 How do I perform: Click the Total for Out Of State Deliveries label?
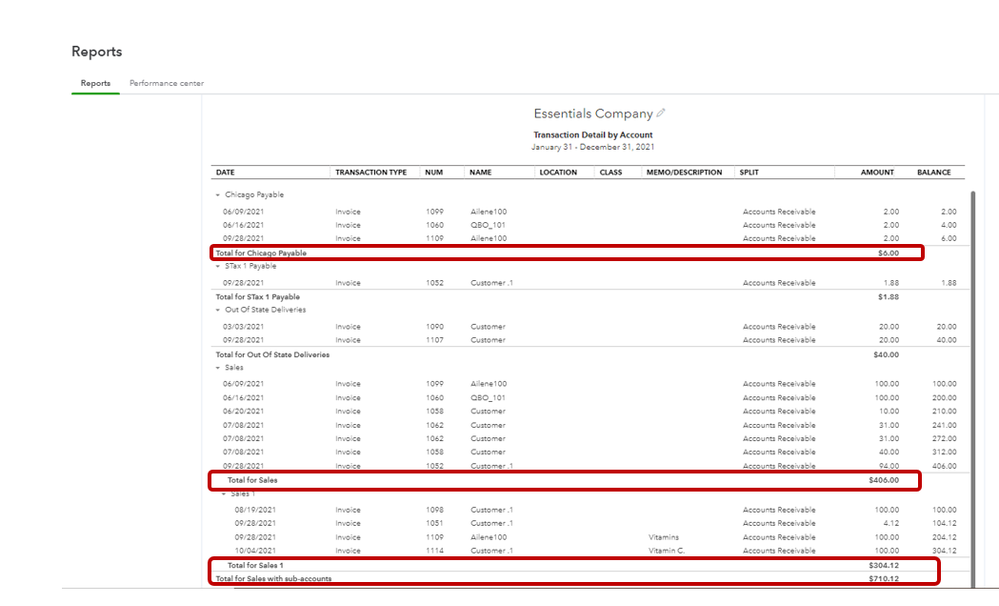[273, 355]
